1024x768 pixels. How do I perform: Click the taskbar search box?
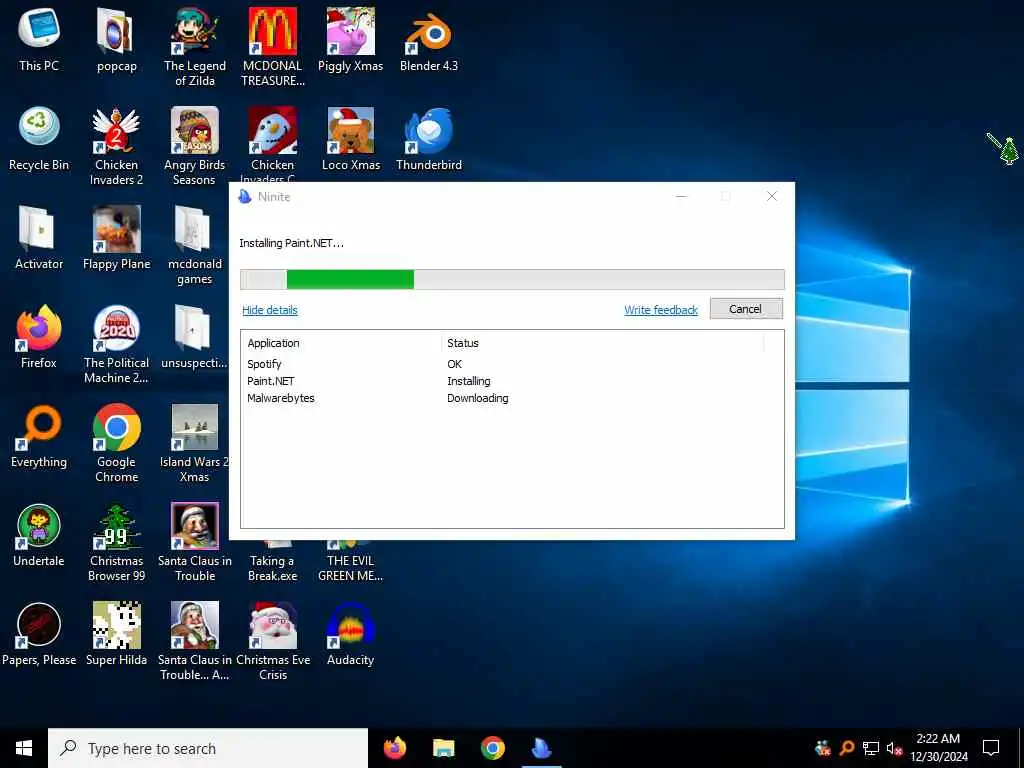208,748
